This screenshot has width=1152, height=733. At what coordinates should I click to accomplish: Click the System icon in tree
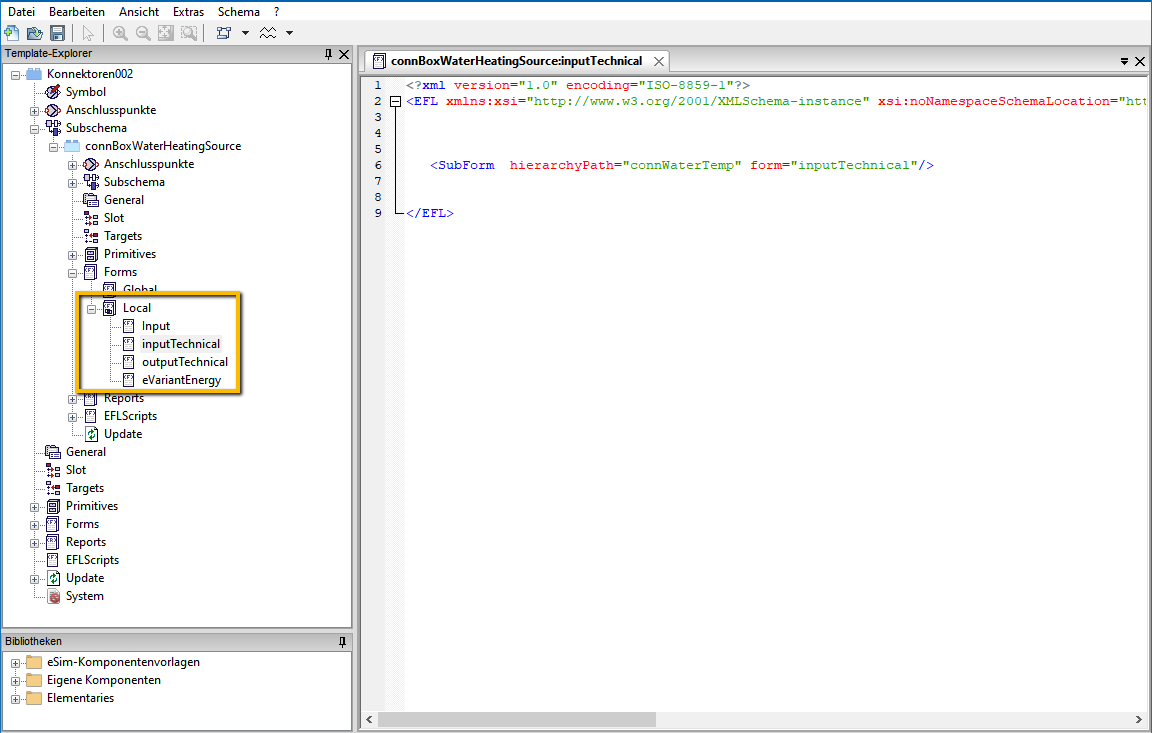(53, 596)
